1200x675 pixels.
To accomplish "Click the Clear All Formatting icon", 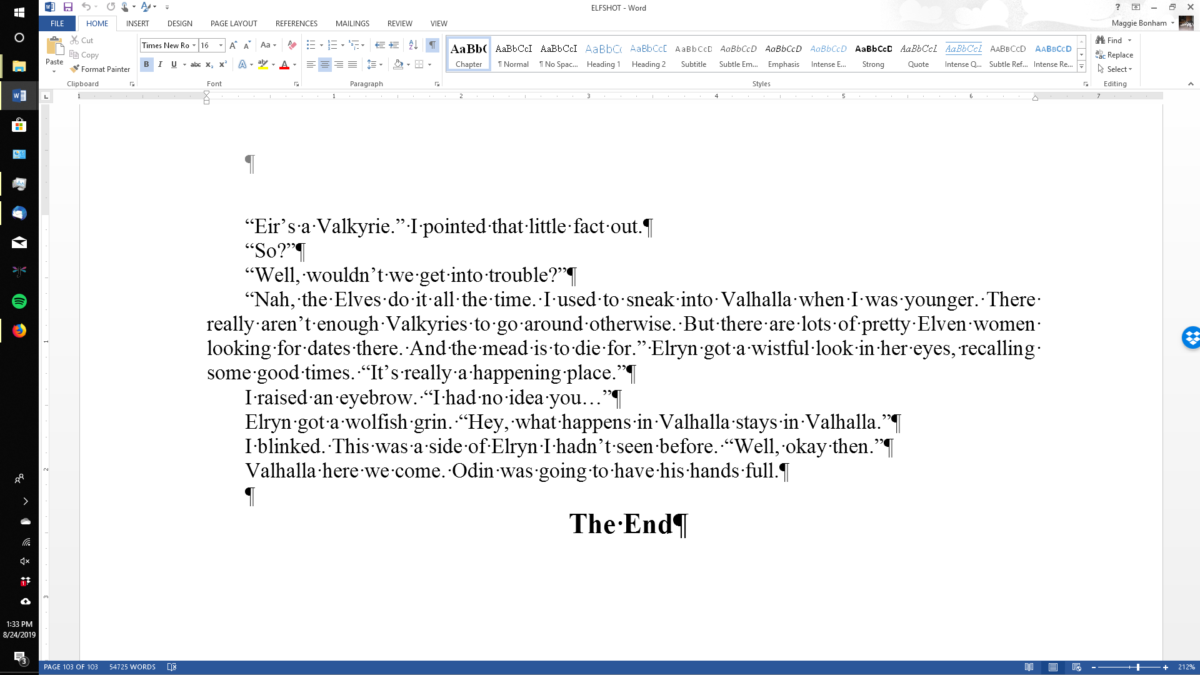I will [292, 45].
